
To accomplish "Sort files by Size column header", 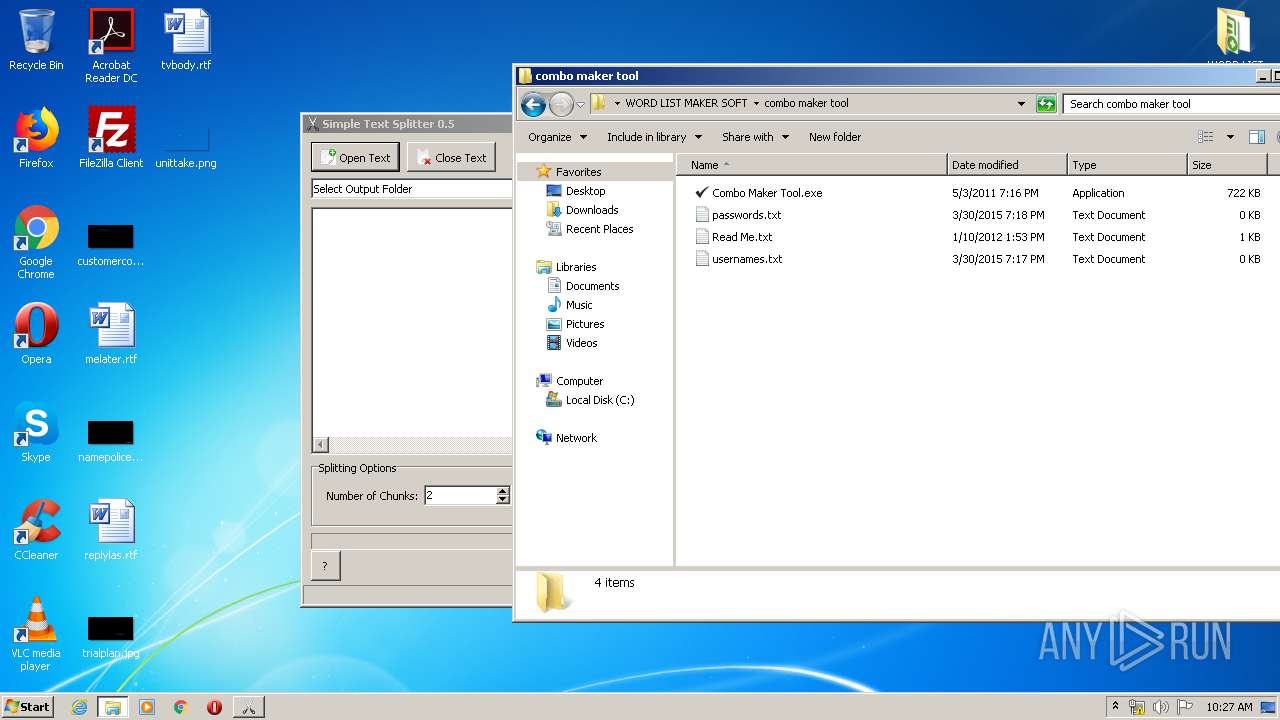I will [x=1227, y=165].
